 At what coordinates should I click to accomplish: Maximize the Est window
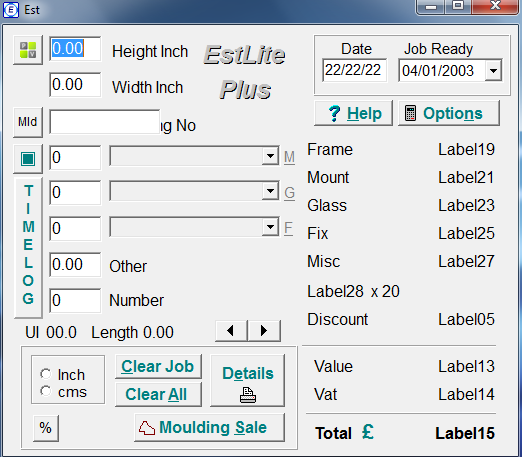click(x=458, y=6)
